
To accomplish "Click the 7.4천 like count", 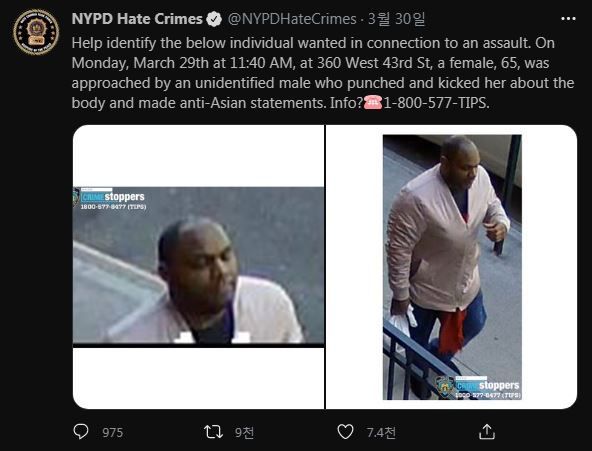I will [381, 433].
